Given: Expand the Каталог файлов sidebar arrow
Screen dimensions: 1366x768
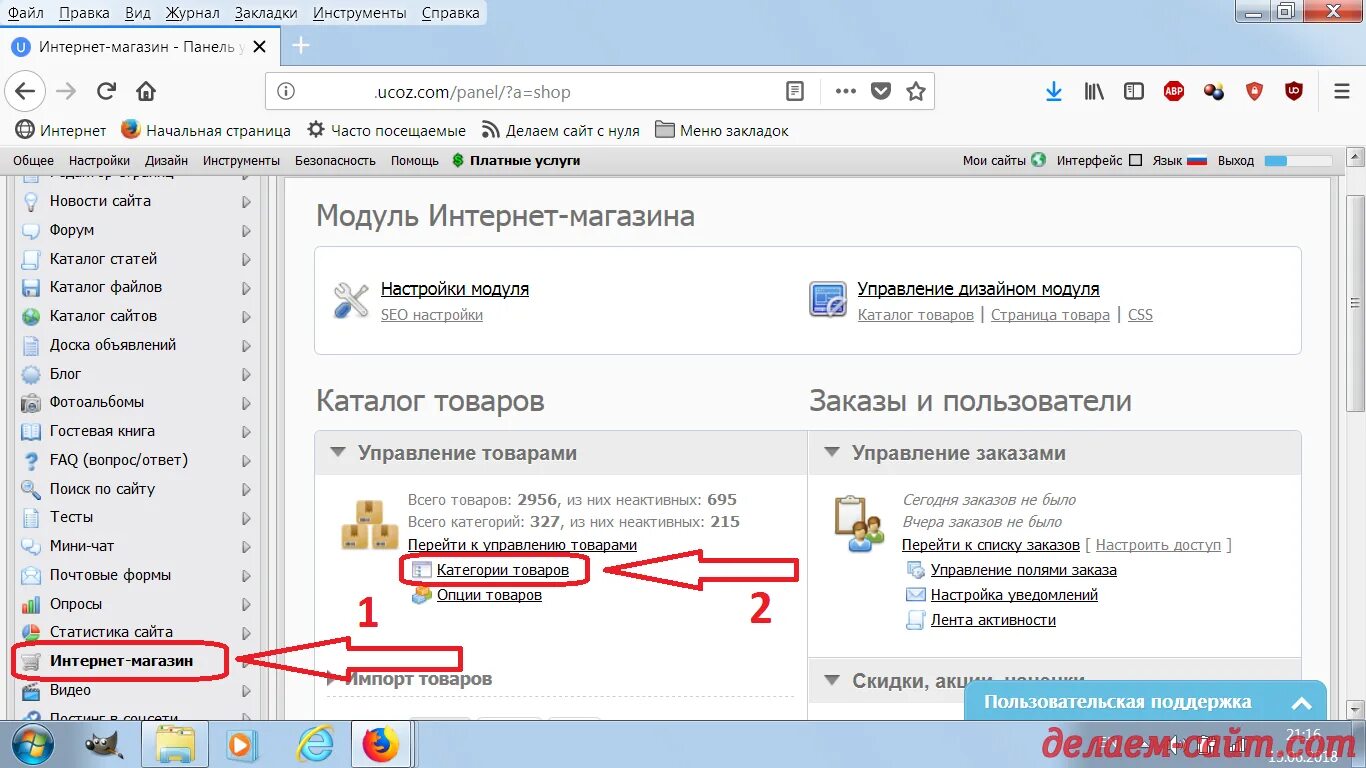Looking at the screenshot, I should coord(245,288).
